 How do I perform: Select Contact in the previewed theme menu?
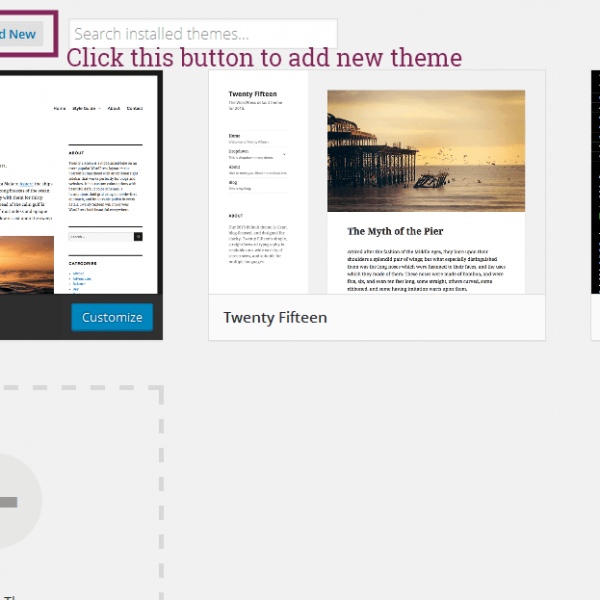135,108
